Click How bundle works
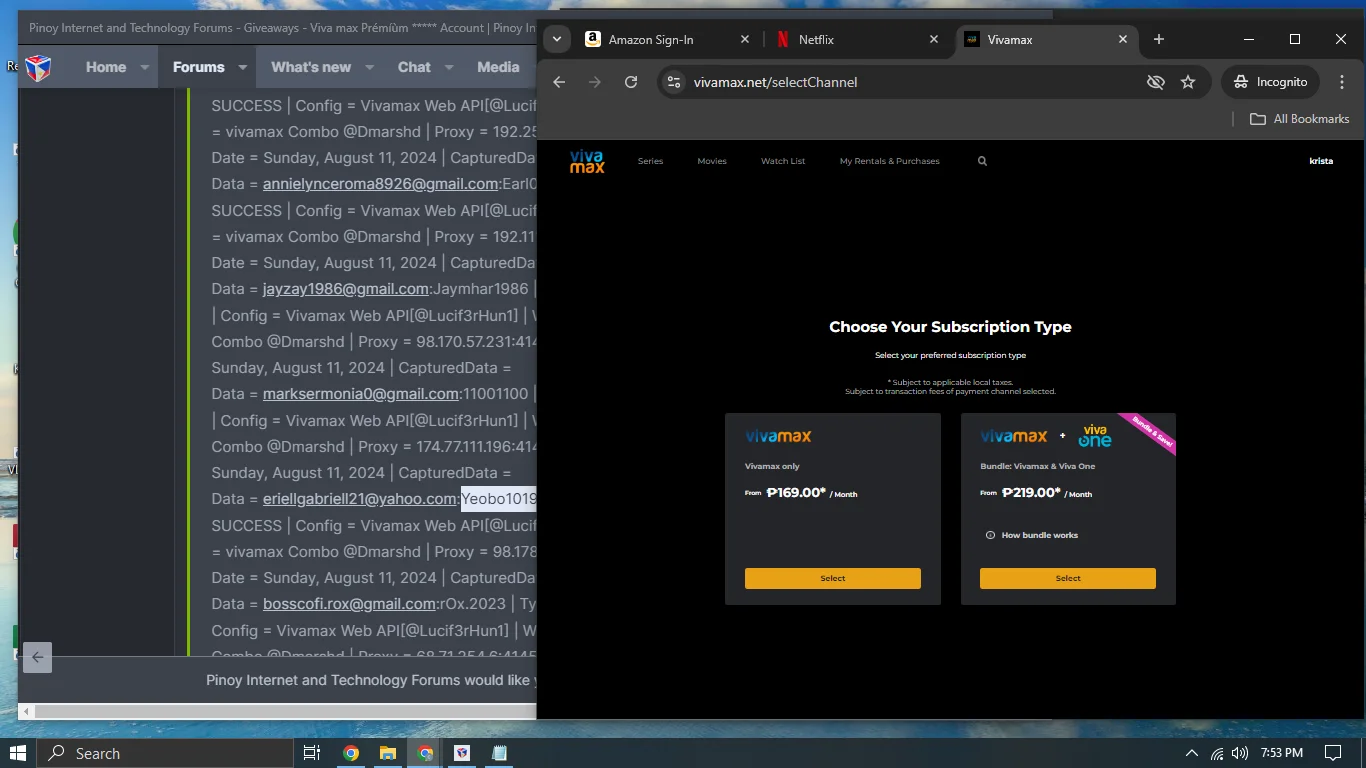The height and width of the screenshot is (768, 1366). tap(1039, 535)
